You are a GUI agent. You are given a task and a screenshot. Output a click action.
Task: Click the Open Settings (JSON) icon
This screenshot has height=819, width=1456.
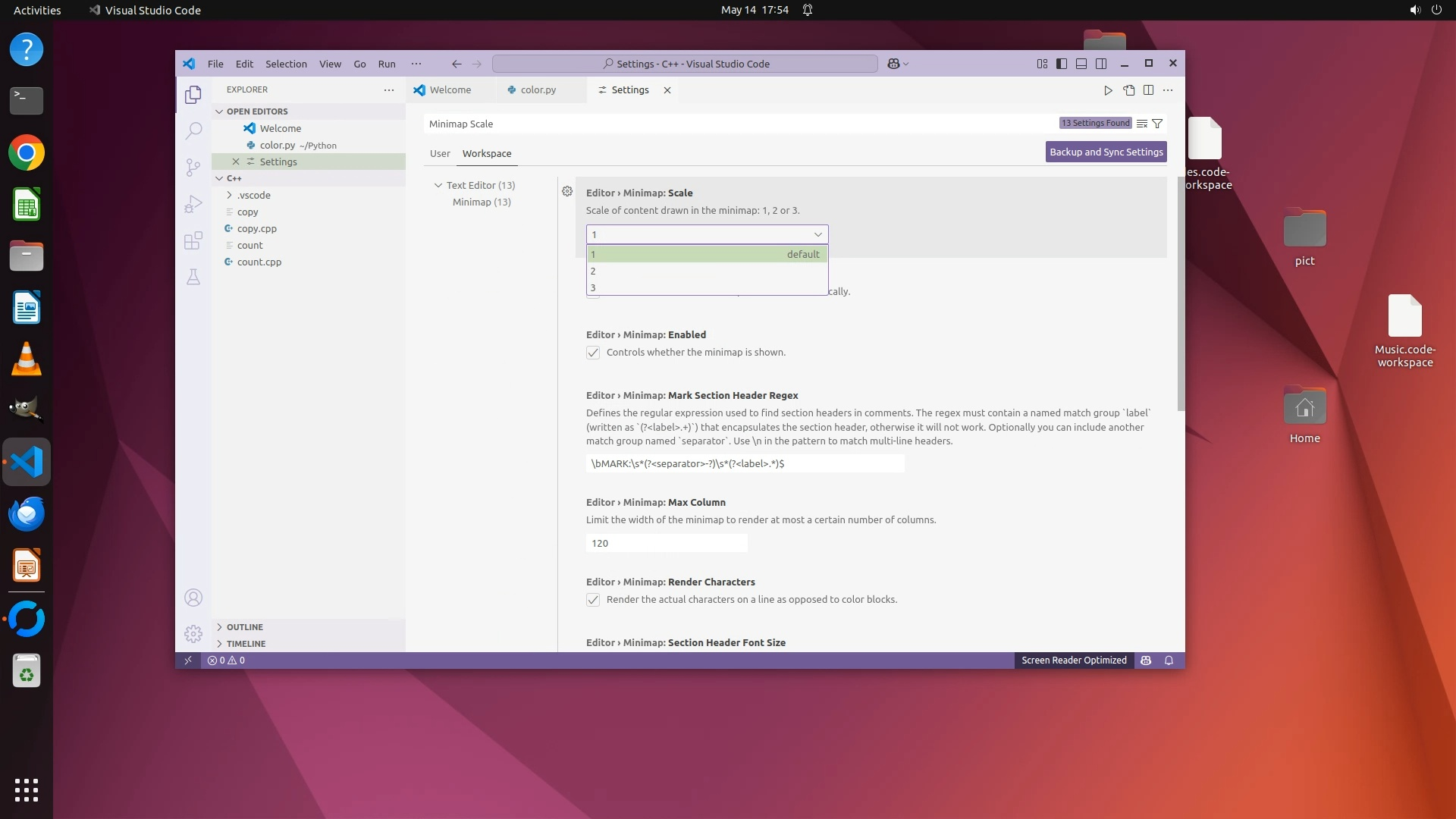coord(1128,90)
